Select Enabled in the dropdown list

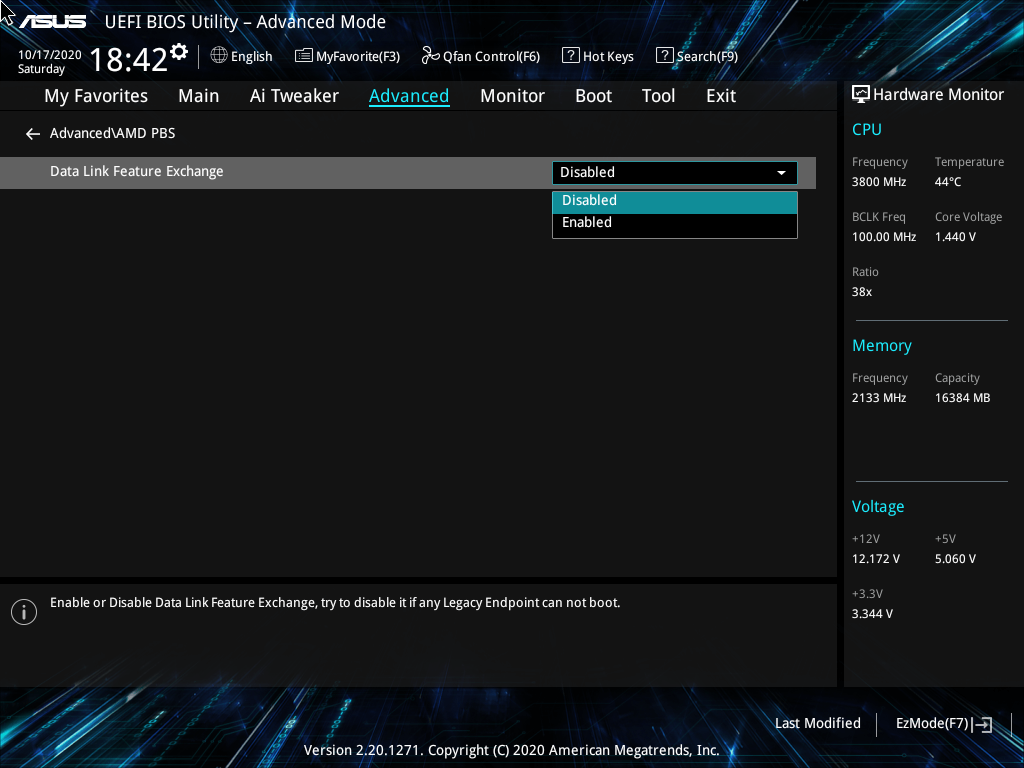[x=675, y=223]
